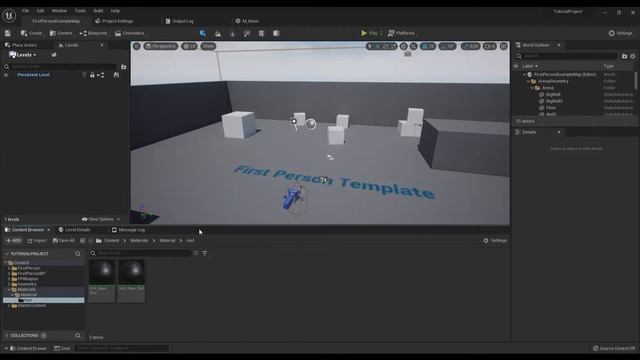Open the Help menu
This screenshot has width=640, height=360.
115,11
